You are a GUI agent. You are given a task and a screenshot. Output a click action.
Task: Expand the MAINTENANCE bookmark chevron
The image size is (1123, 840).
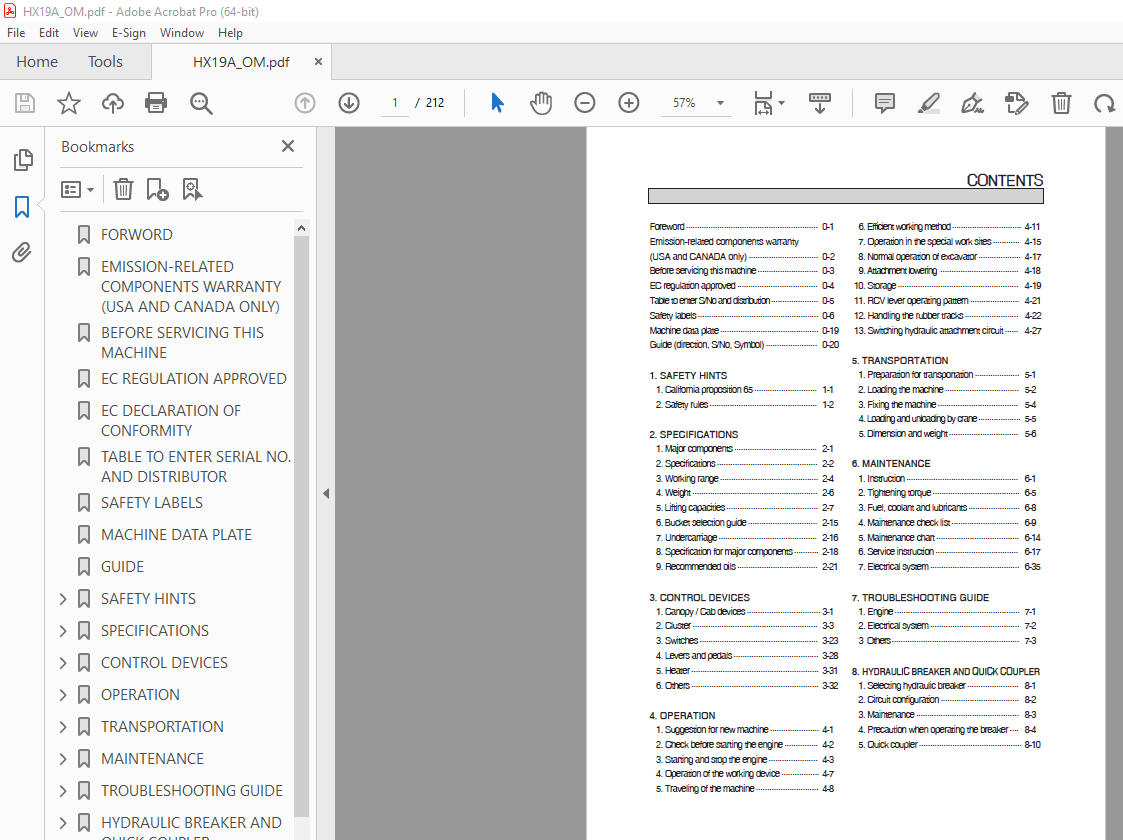click(x=63, y=759)
